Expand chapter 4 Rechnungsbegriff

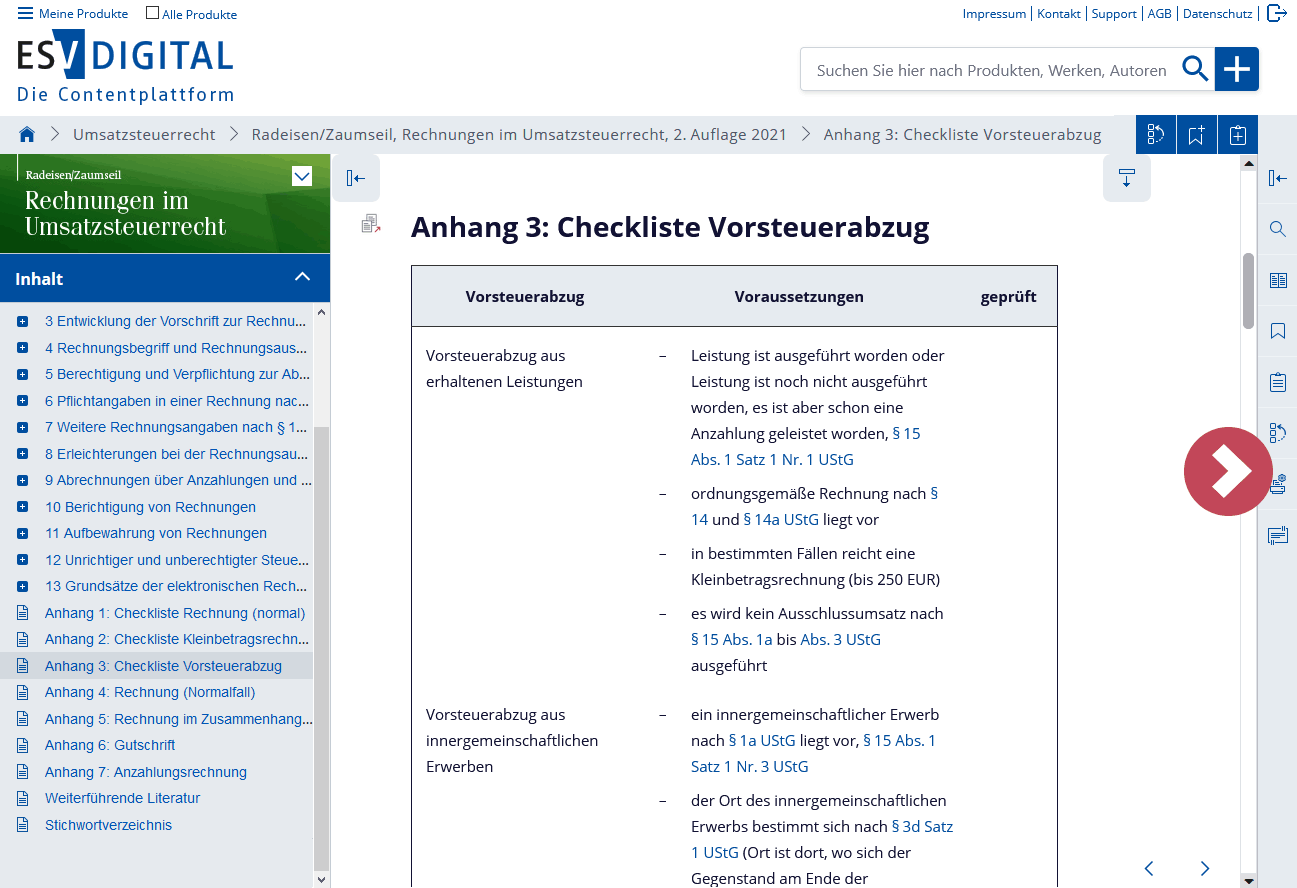pos(23,348)
